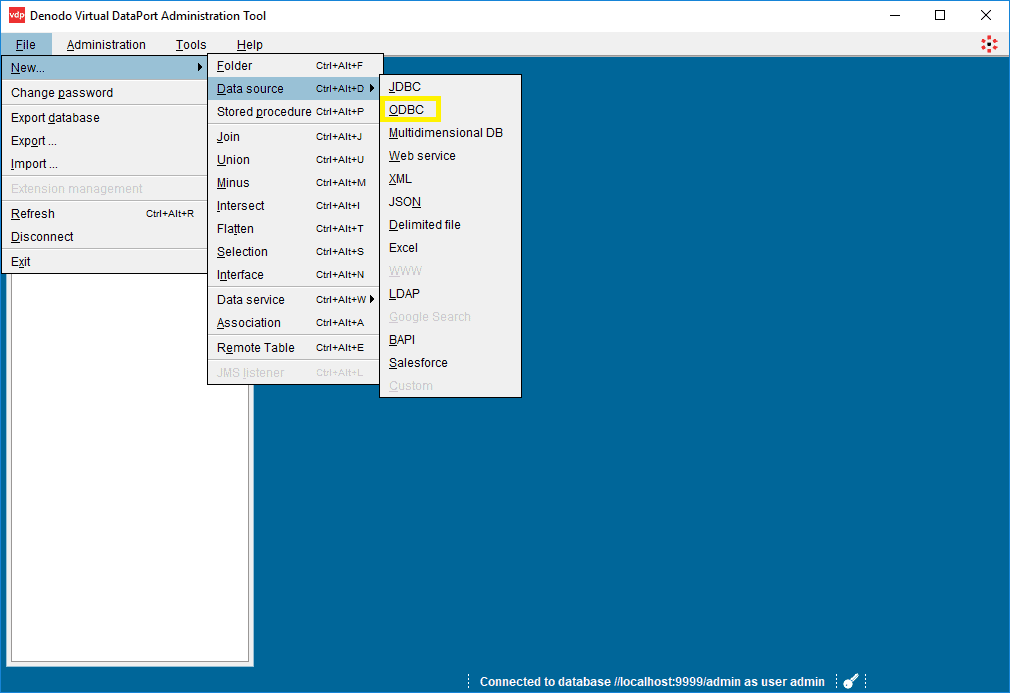Image resolution: width=1010 pixels, height=693 pixels.
Task: Create a new Folder
Action: tap(295, 66)
